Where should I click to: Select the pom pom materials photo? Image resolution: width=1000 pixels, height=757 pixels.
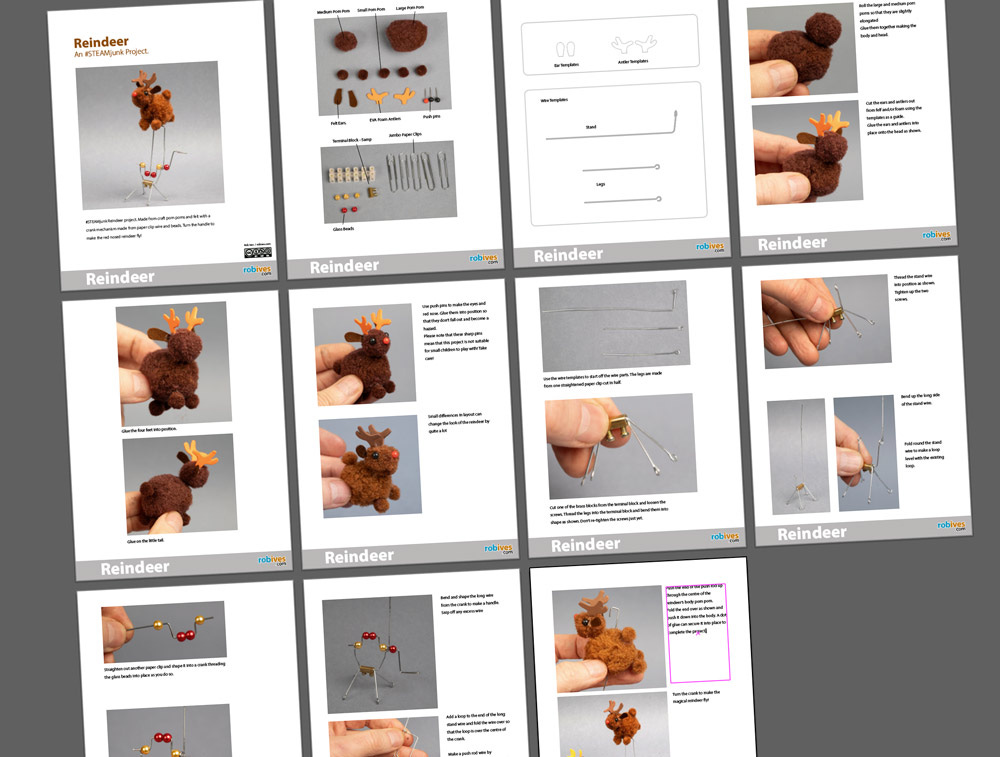tap(383, 63)
